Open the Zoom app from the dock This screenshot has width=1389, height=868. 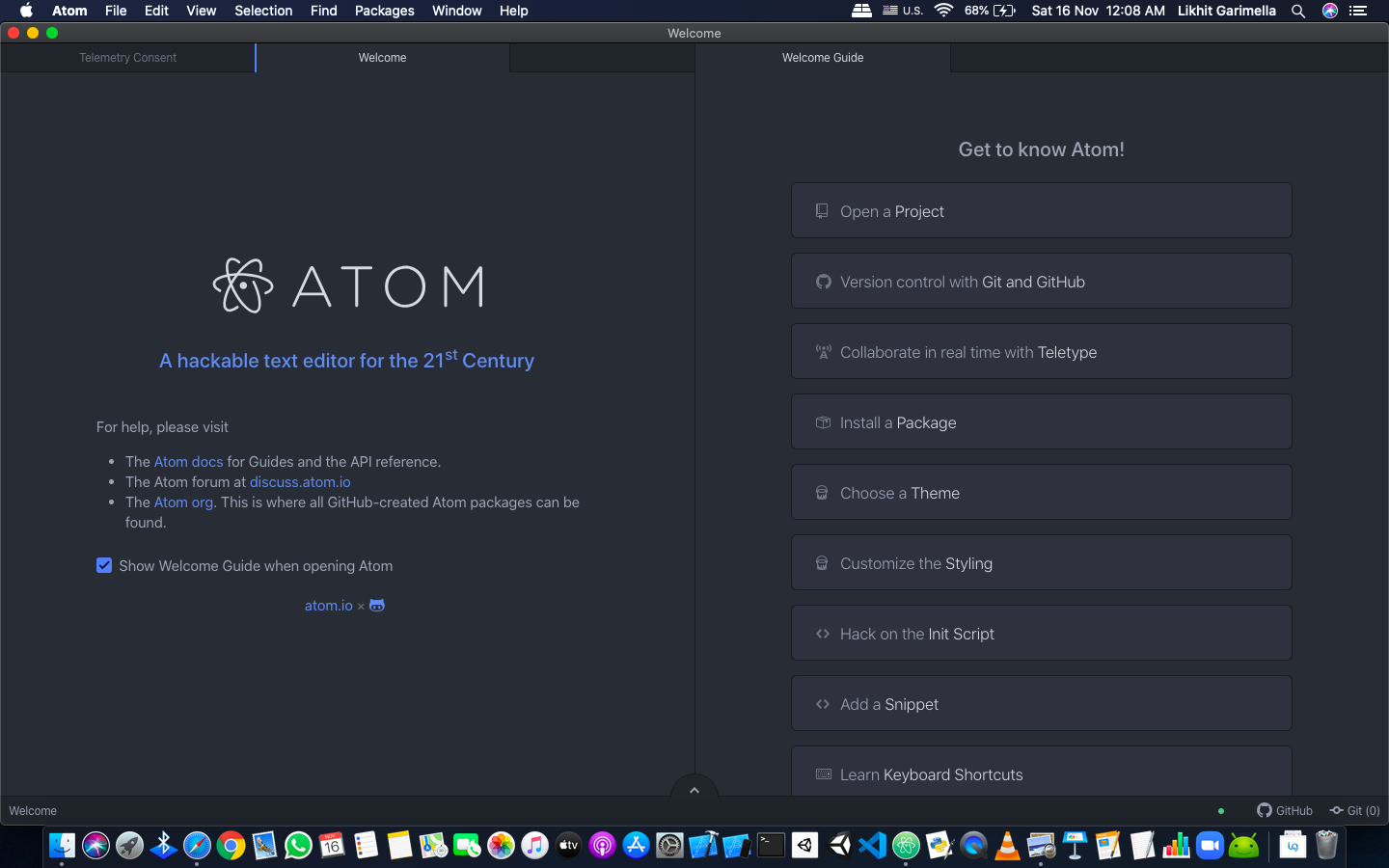(1210, 846)
